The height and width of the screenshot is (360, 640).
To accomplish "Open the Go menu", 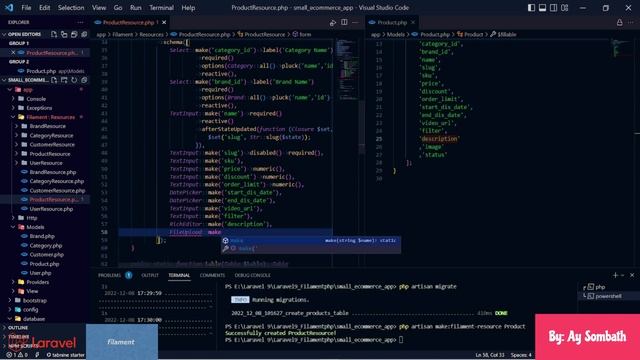I will point(118,8).
